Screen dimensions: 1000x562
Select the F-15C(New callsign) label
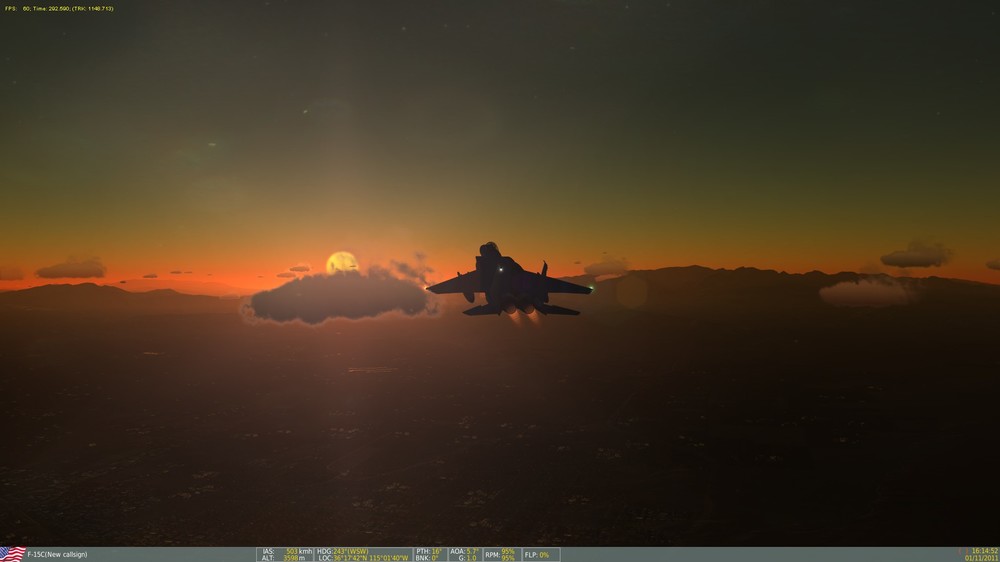point(57,555)
